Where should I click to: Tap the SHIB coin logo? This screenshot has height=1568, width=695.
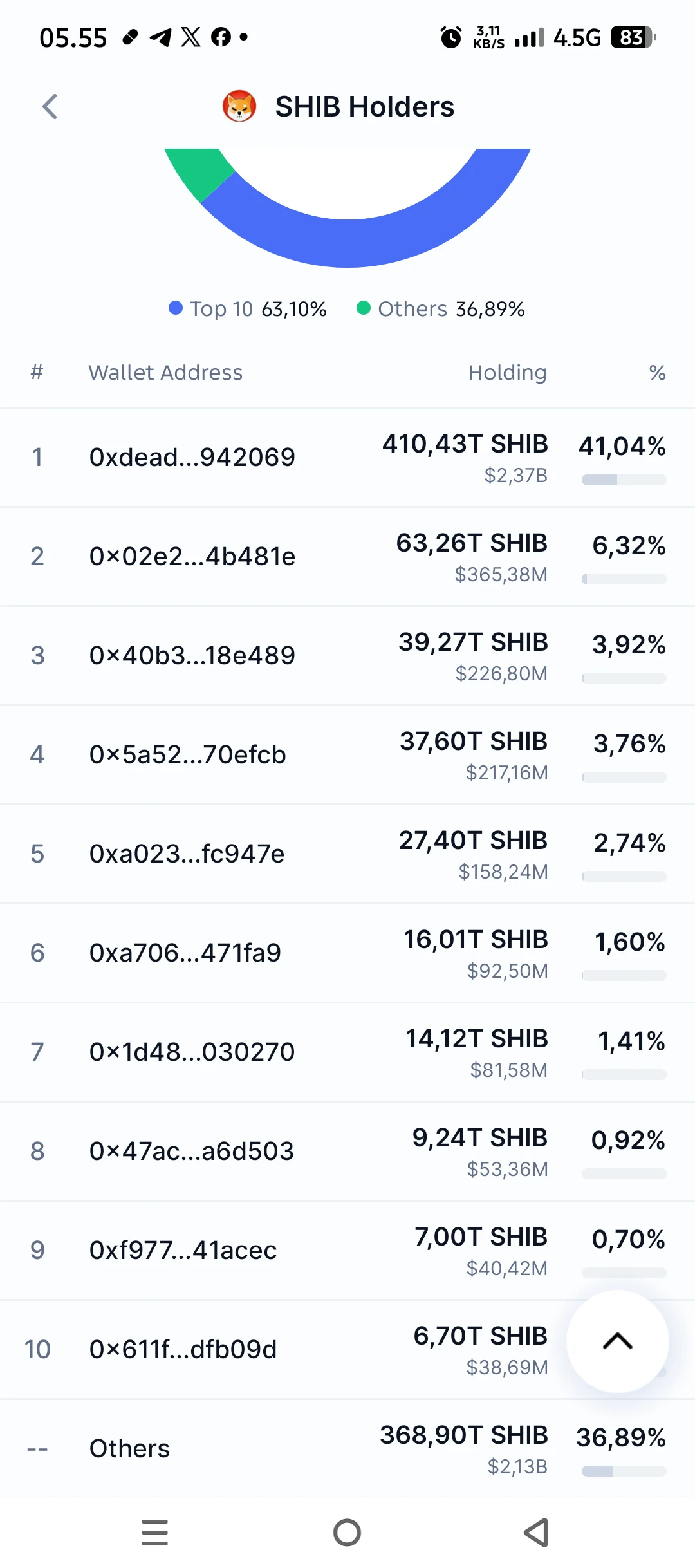[x=239, y=107]
